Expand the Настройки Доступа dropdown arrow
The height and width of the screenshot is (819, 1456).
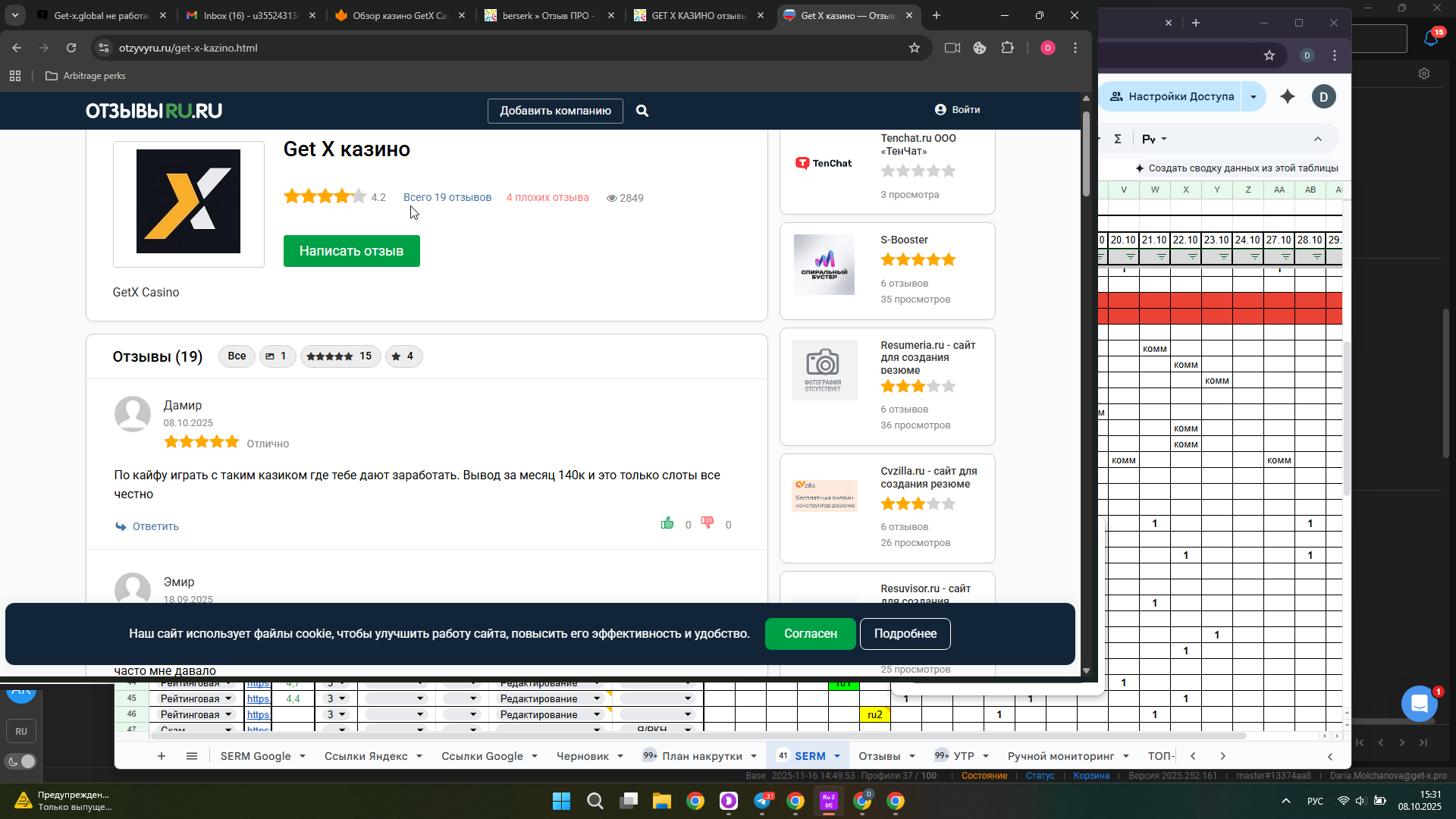[x=1254, y=96]
